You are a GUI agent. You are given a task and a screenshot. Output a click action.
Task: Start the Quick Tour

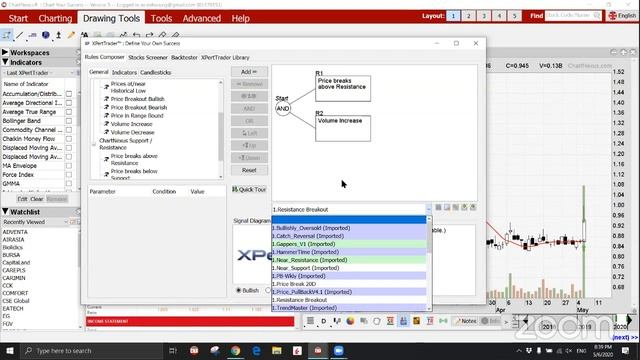[249, 189]
